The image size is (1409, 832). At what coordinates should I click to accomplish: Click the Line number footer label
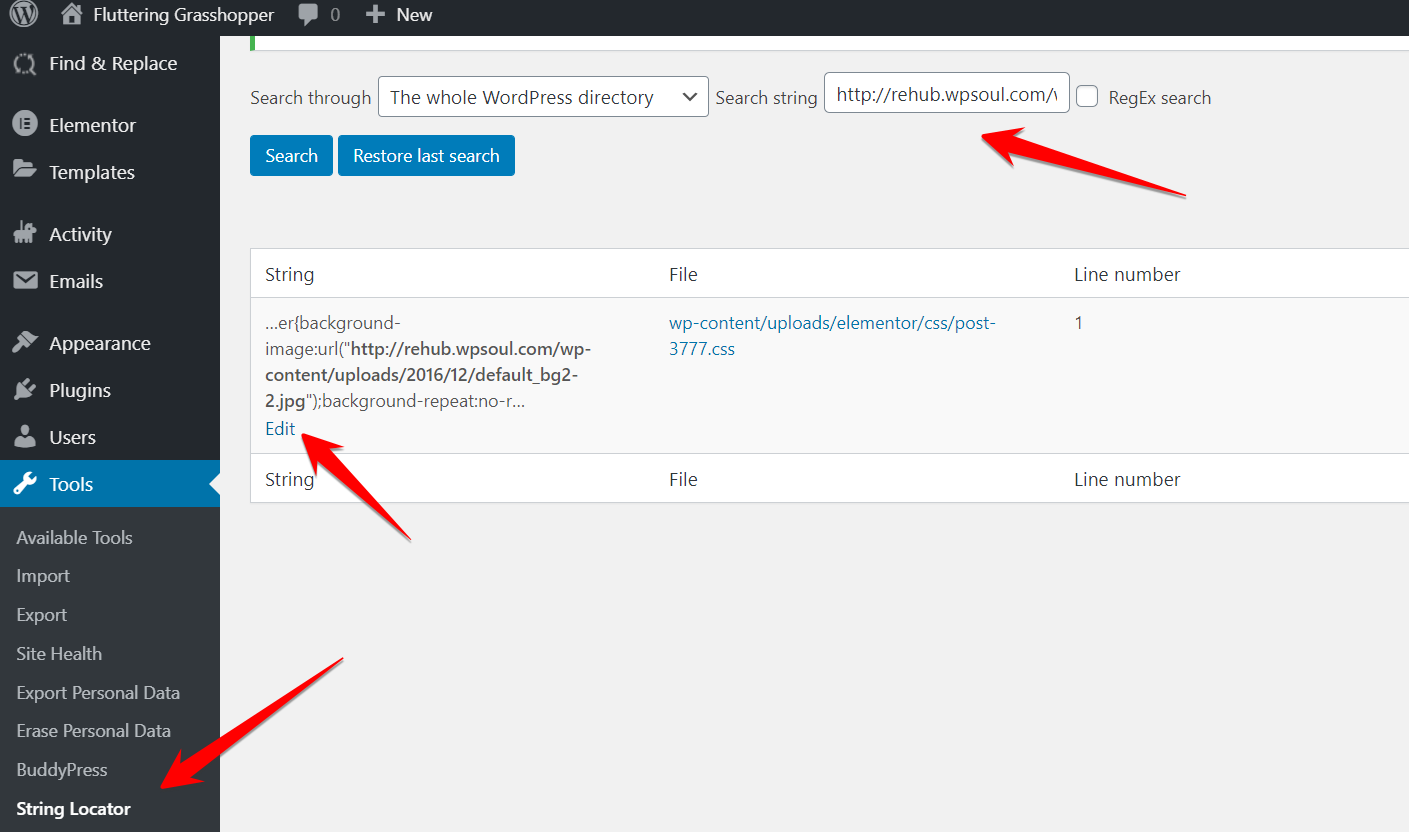pos(1127,479)
